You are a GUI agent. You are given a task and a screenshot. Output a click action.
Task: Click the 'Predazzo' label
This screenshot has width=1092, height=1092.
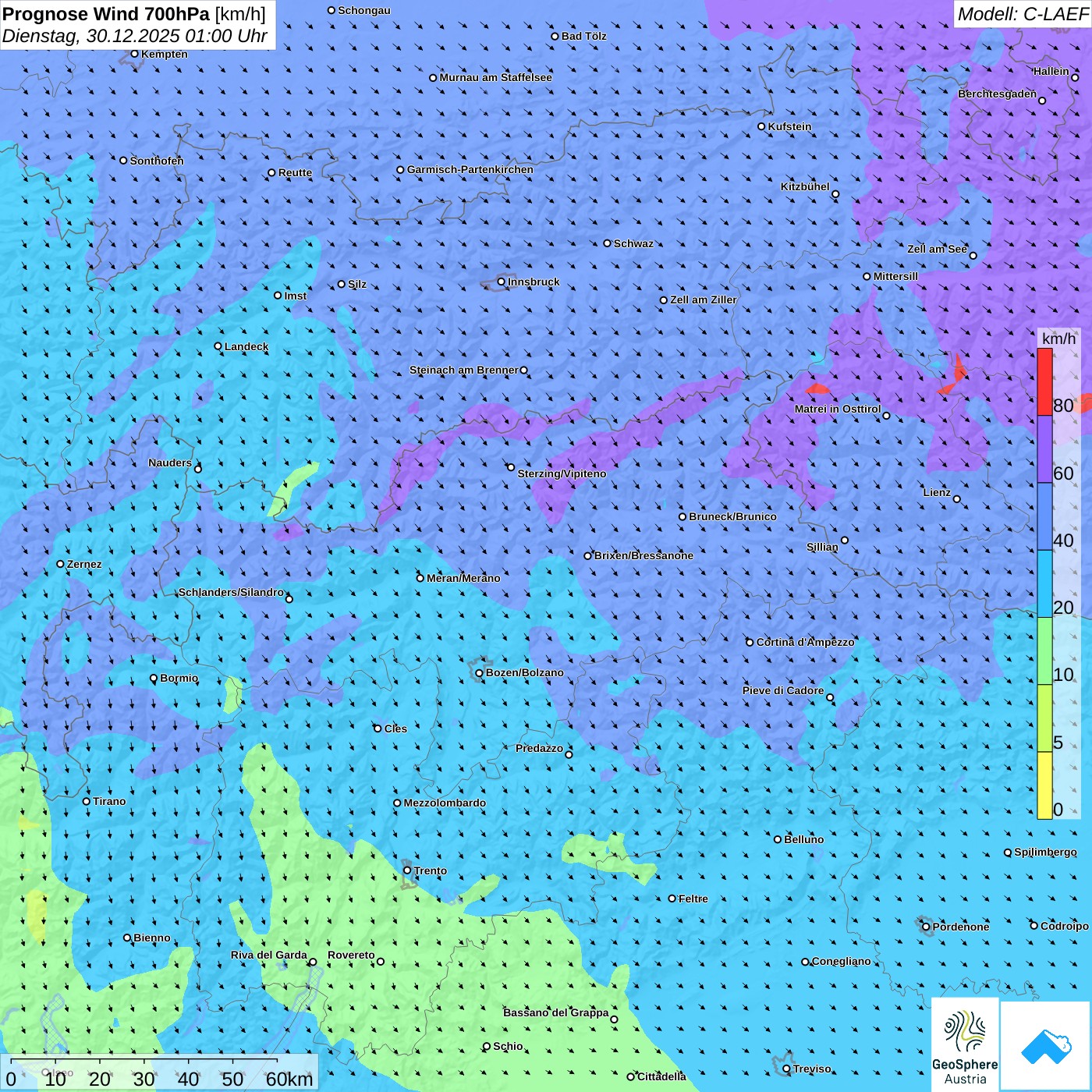pos(539,748)
